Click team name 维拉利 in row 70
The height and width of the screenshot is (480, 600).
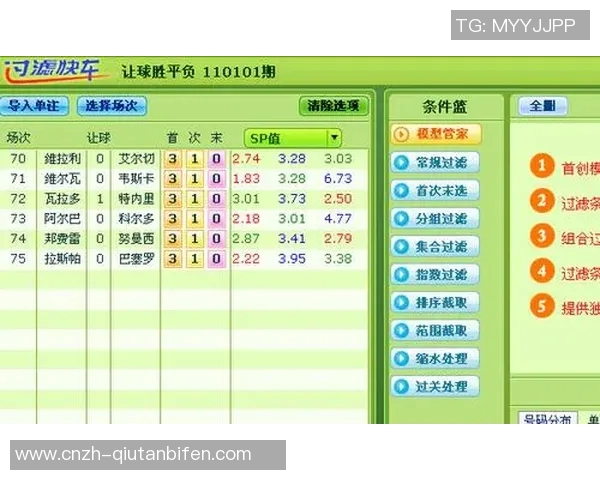tap(62, 158)
